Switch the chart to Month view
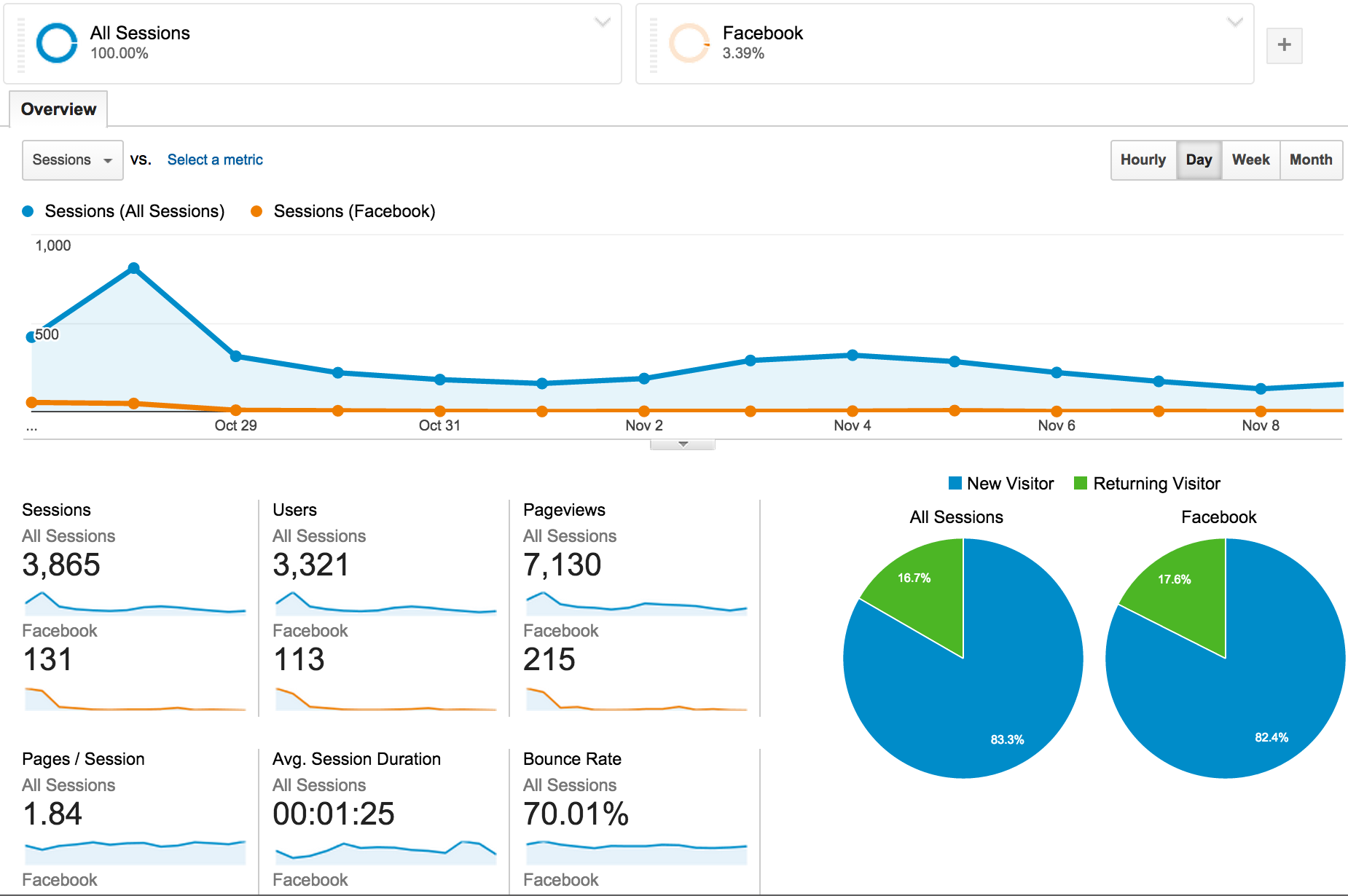The width and height of the screenshot is (1348, 896). [x=1311, y=160]
